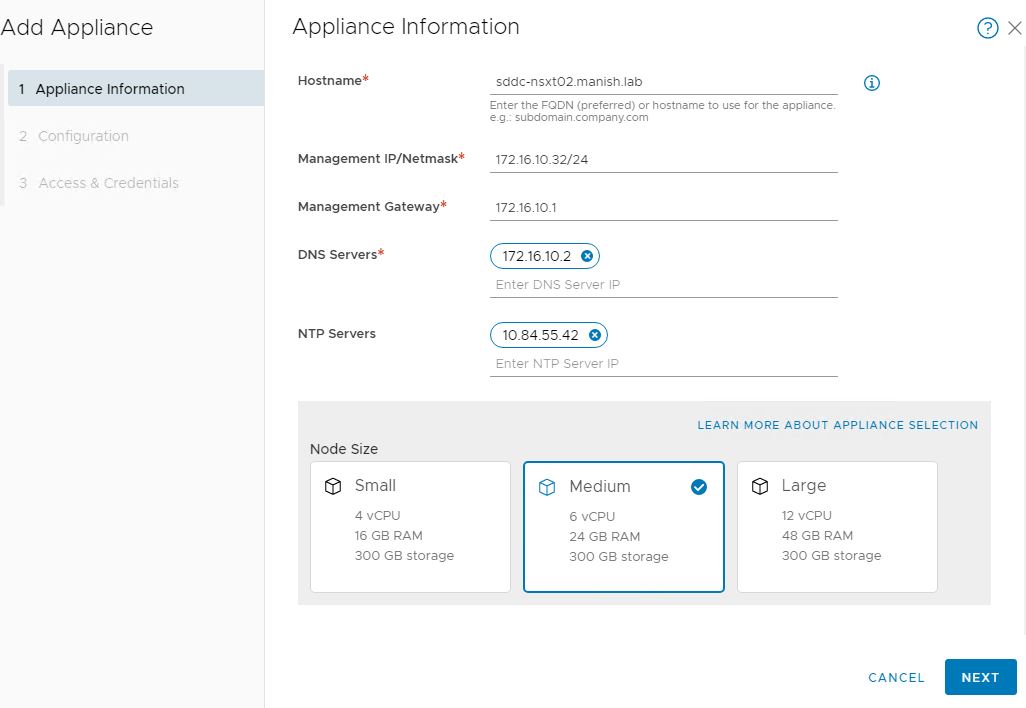Image resolution: width=1026 pixels, height=708 pixels.
Task: Click the Enter DNS Server IP field
Action: pyautogui.click(x=662, y=285)
